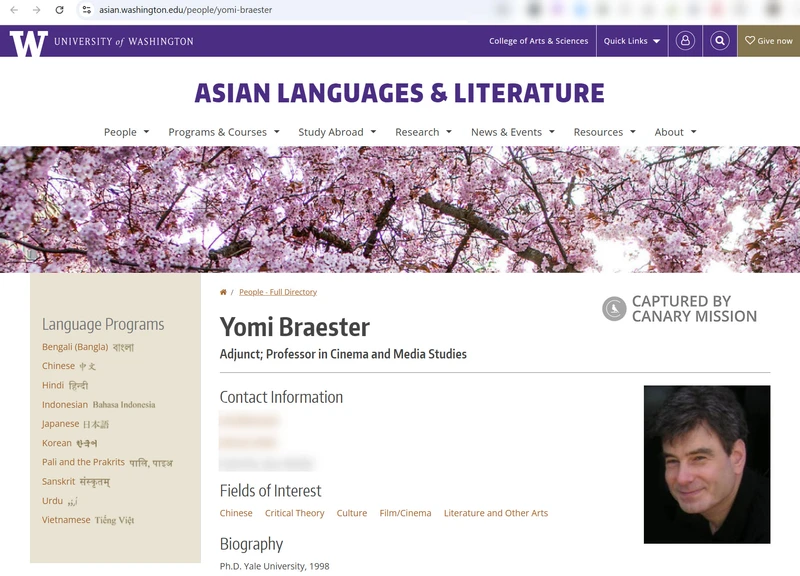
Task: Expand the Resources menu arrow
Action: (x=633, y=132)
